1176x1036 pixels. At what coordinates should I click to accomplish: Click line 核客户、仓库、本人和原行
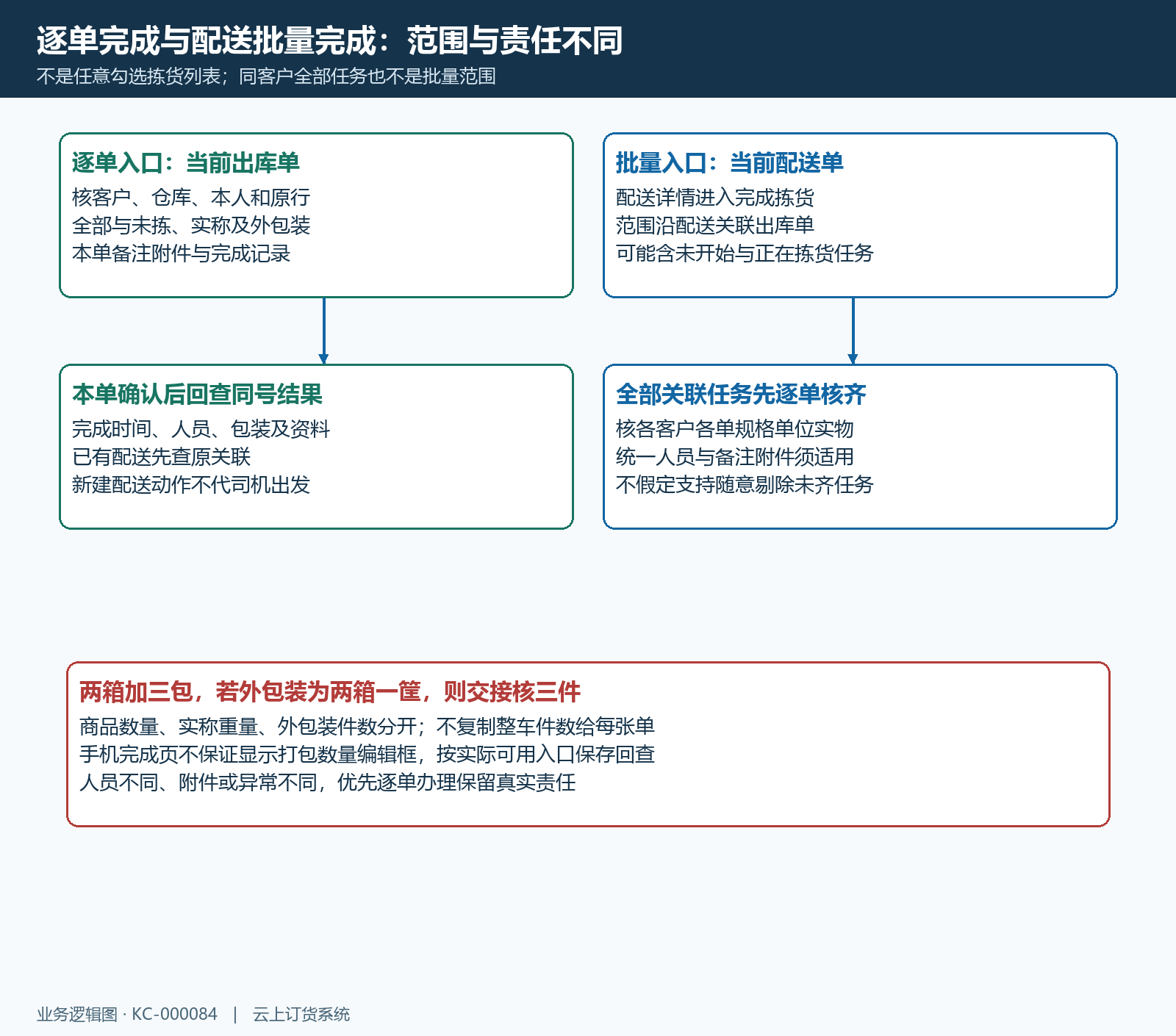191,198
